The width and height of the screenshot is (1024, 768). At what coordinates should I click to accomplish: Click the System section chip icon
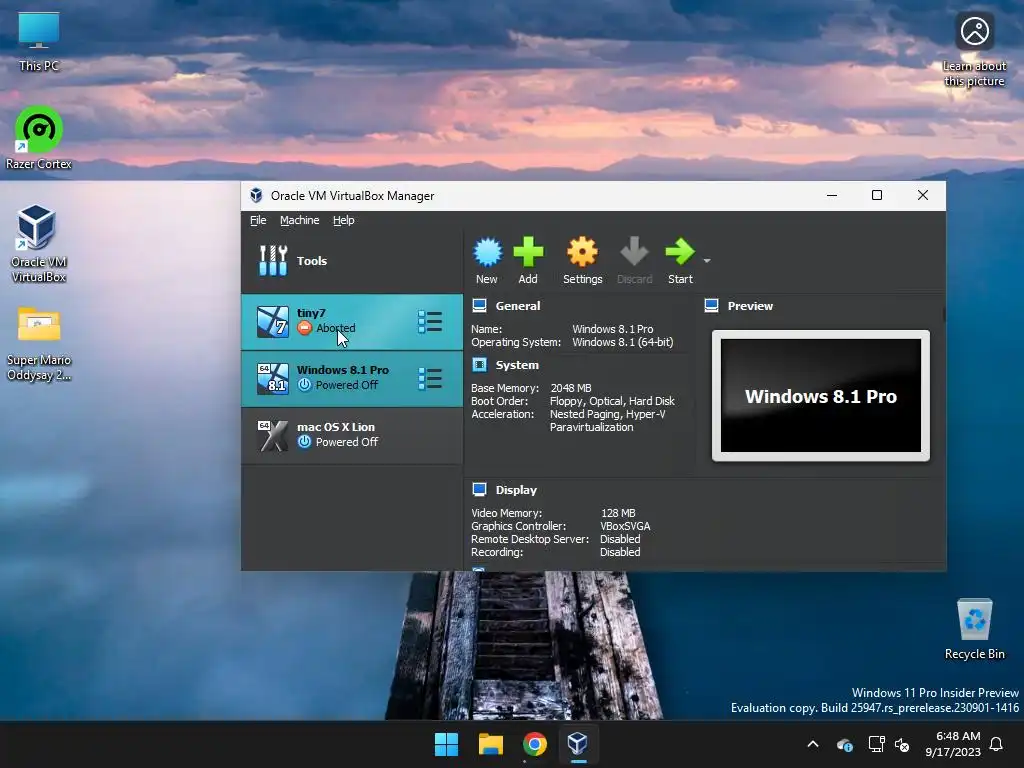point(479,364)
